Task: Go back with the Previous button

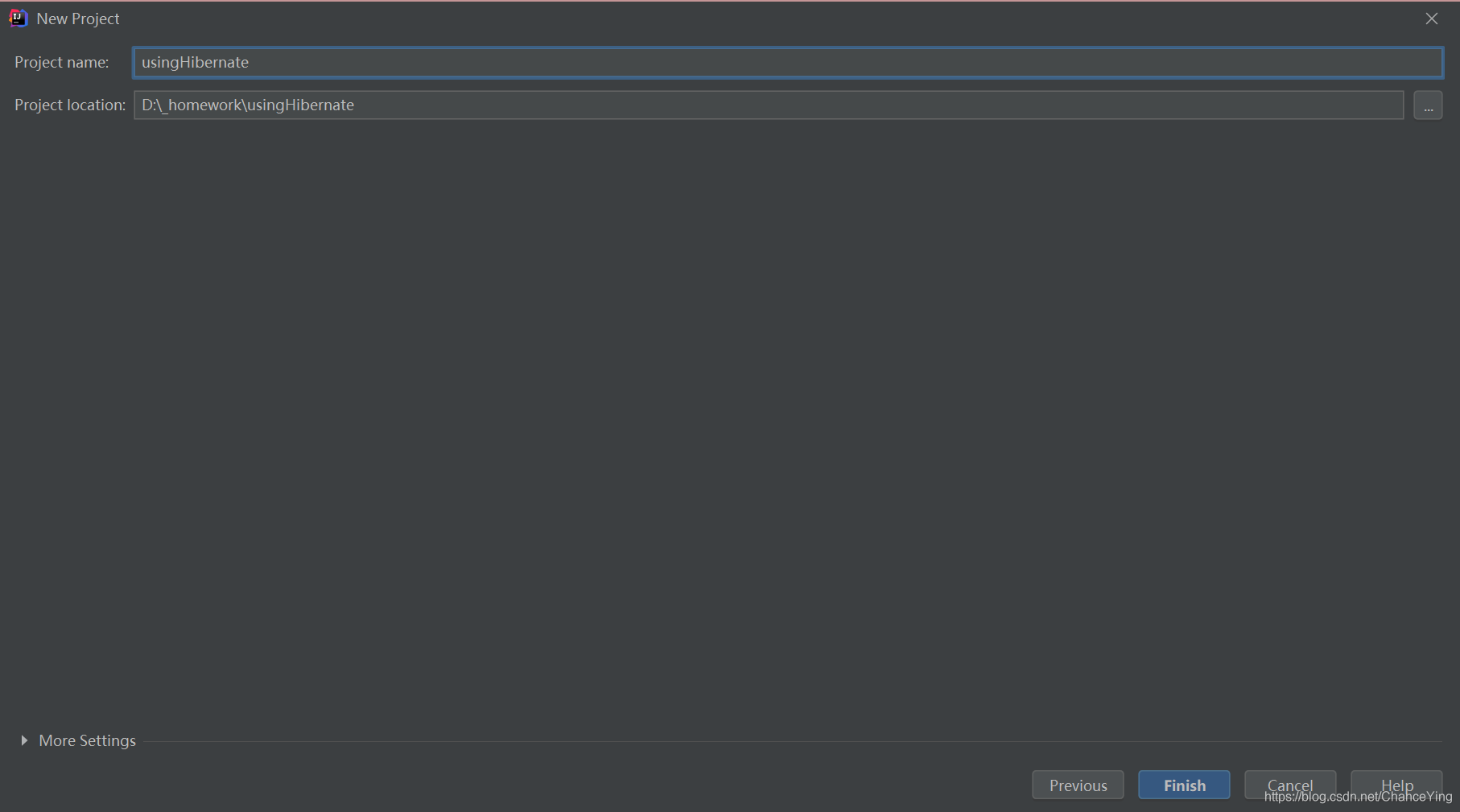Action: coord(1078,785)
